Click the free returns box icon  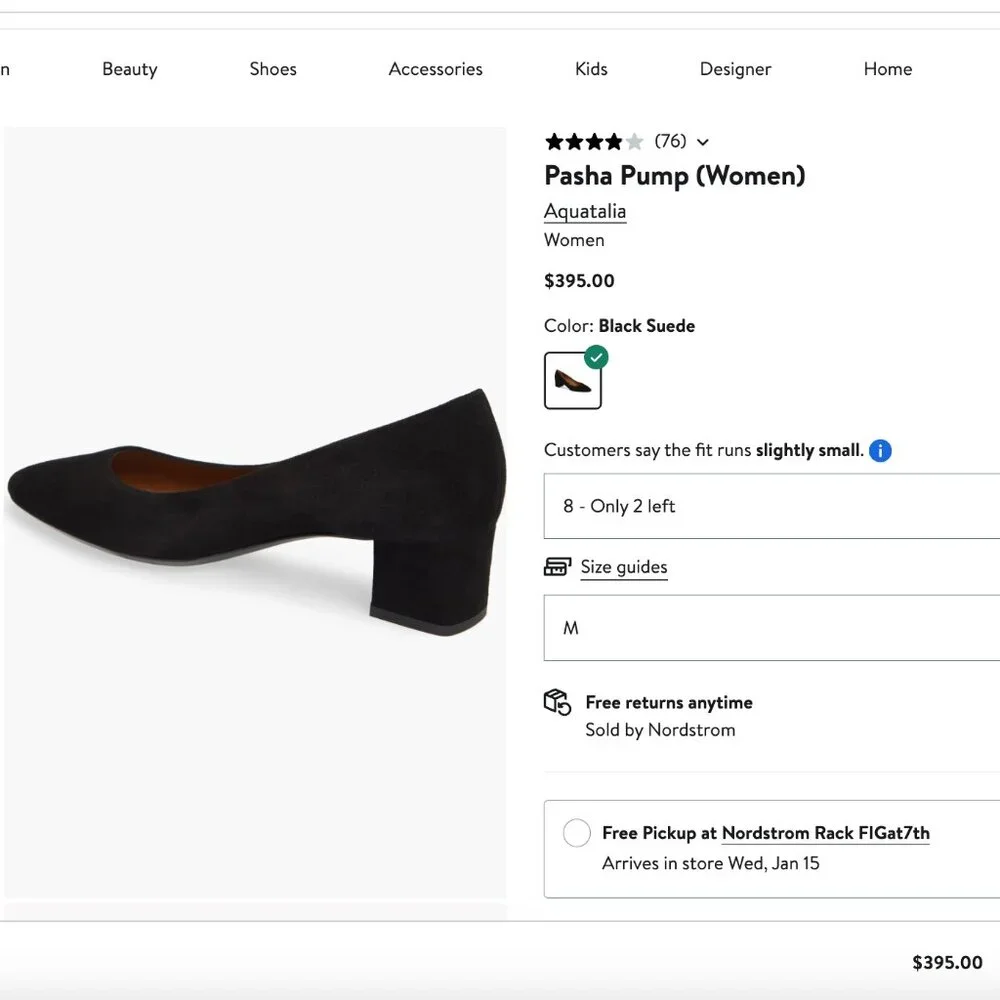[557, 703]
